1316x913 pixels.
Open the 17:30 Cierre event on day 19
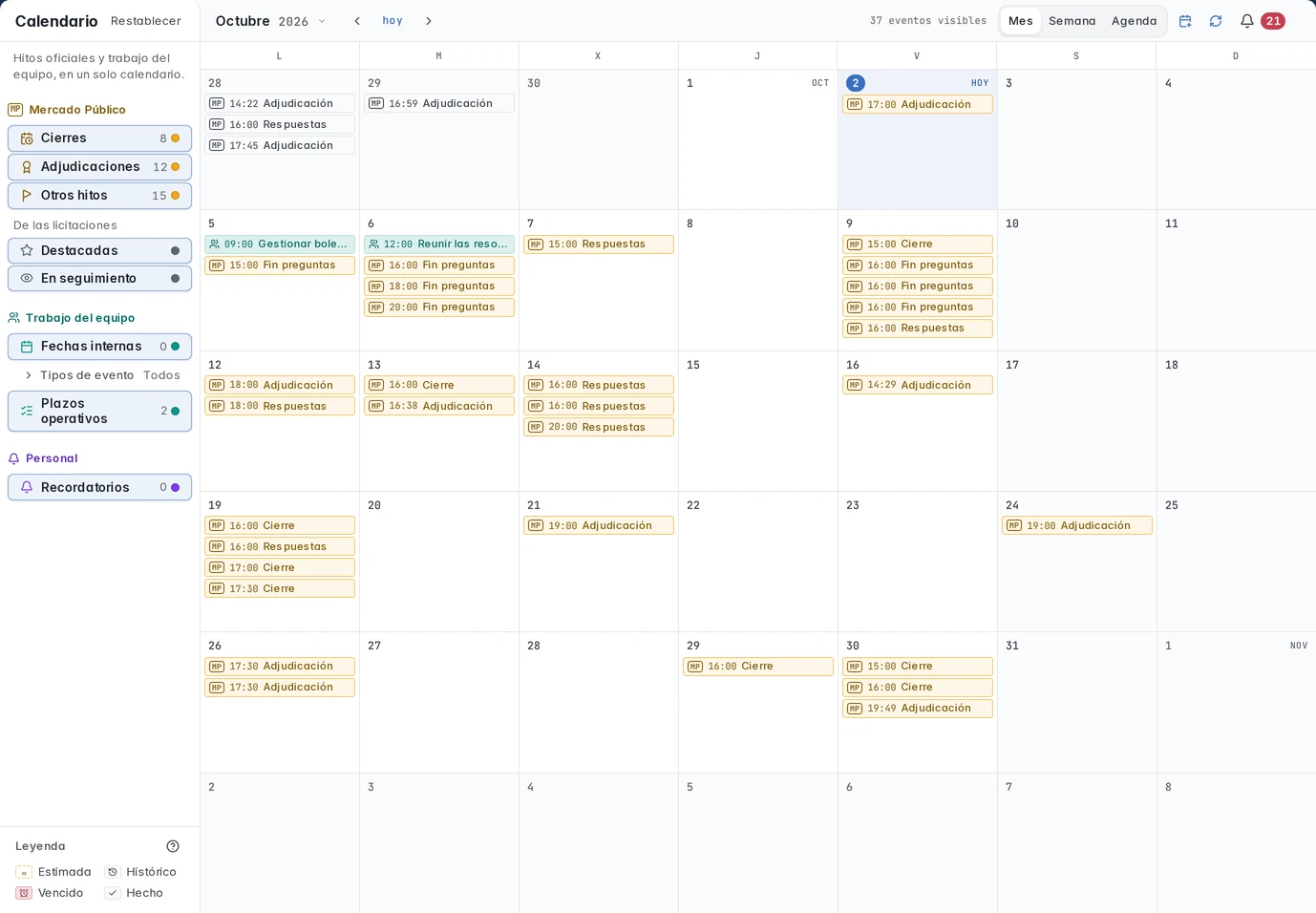(280, 588)
